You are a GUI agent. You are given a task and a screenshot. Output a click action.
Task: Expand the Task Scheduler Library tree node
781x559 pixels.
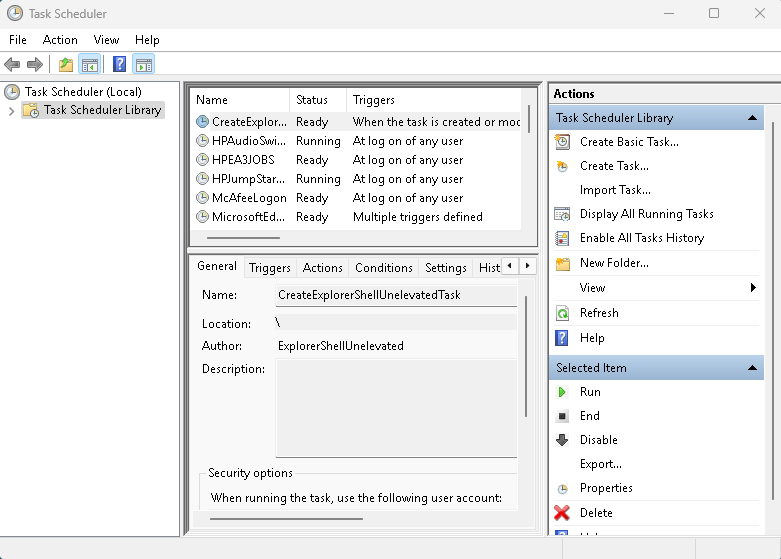pyautogui.click(x=11, y=111)
